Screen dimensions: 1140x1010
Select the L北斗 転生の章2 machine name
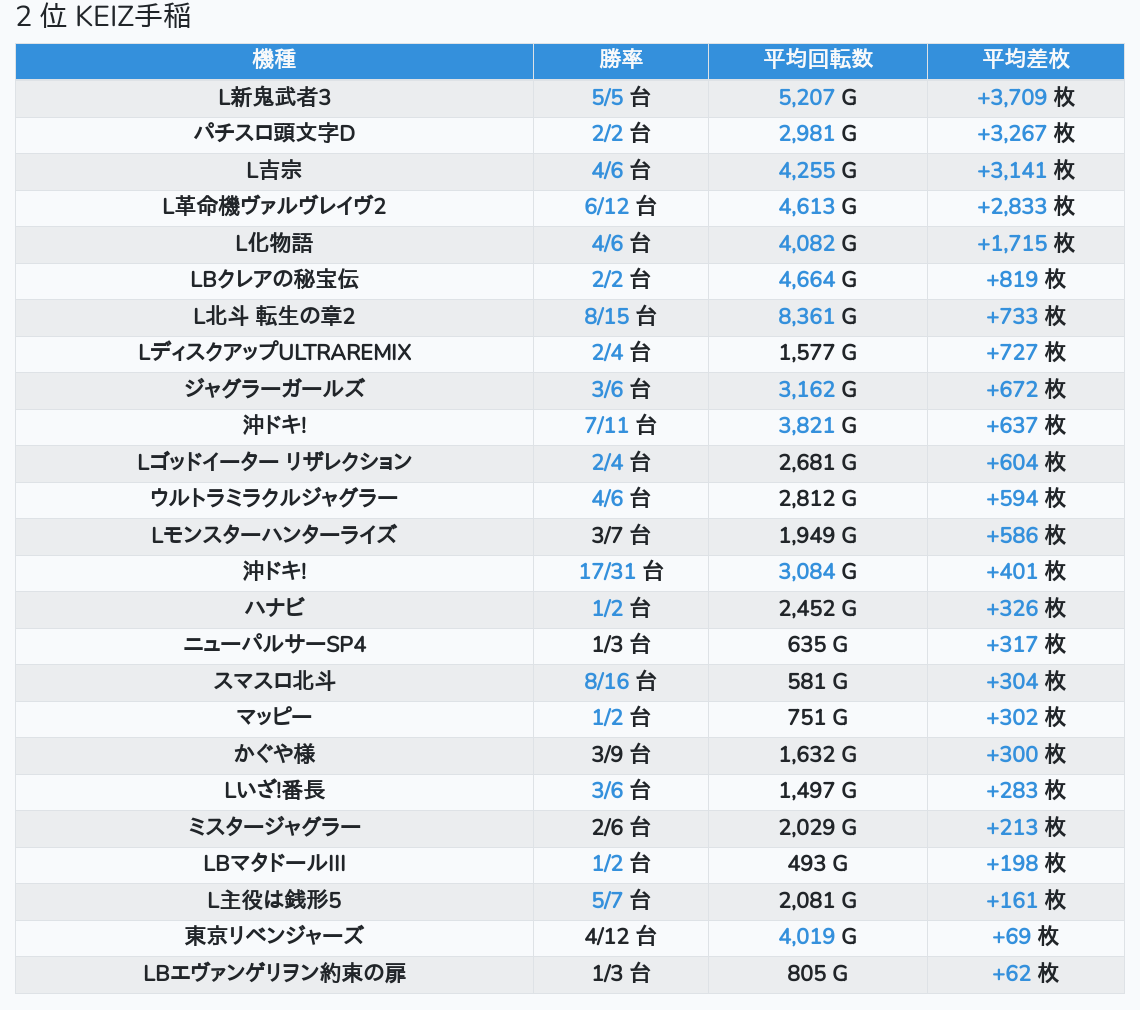point(274,317)
